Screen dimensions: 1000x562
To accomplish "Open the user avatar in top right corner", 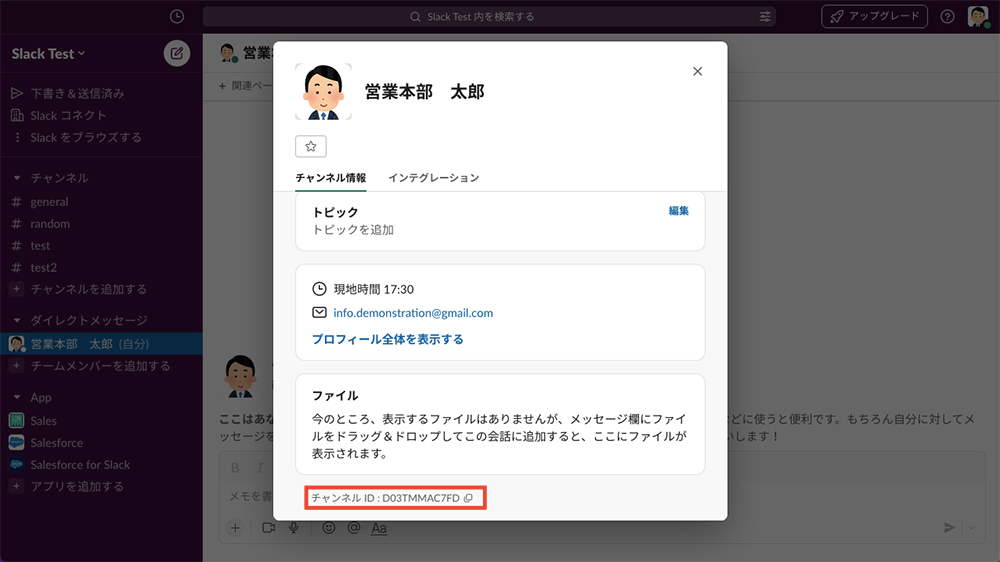I will click(x=978, y=17).
